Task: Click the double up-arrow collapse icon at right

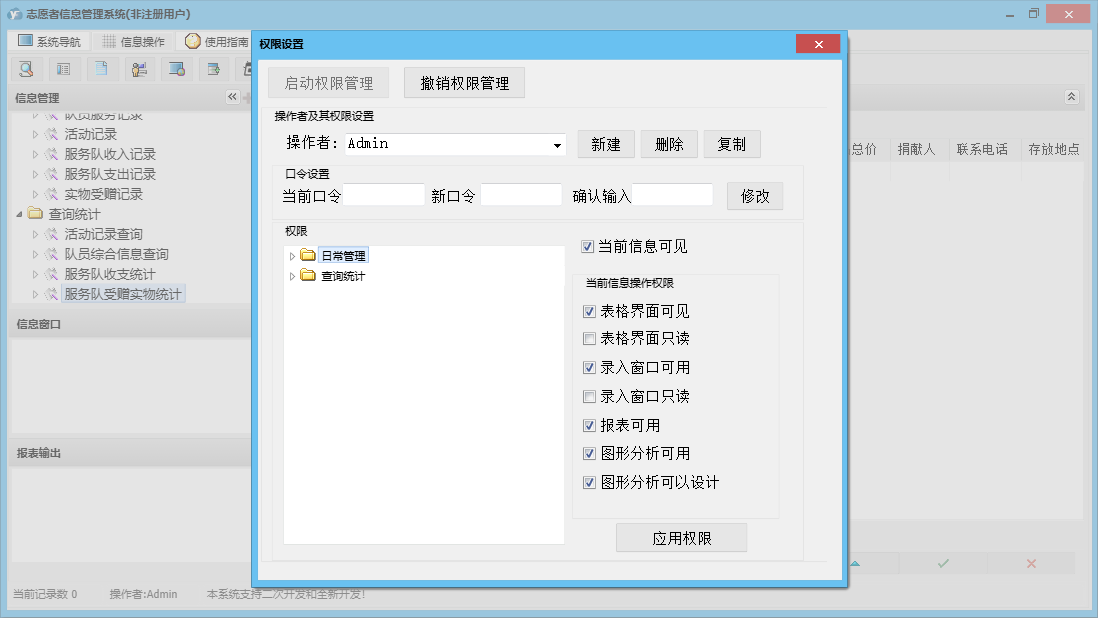Action: click(1071, 97)
